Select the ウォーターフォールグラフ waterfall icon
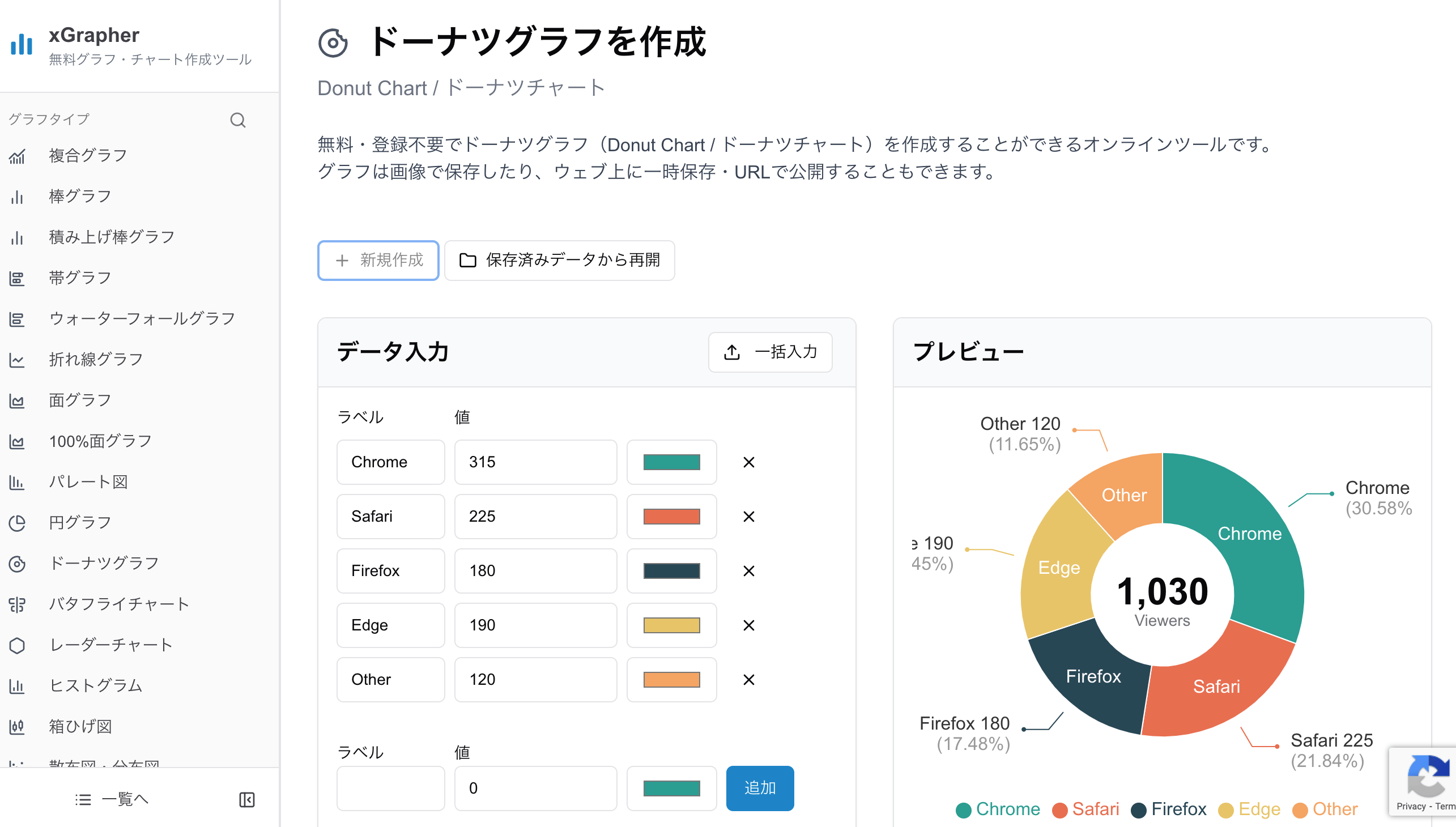The image size is (1456, 827). tap(17, 318)
